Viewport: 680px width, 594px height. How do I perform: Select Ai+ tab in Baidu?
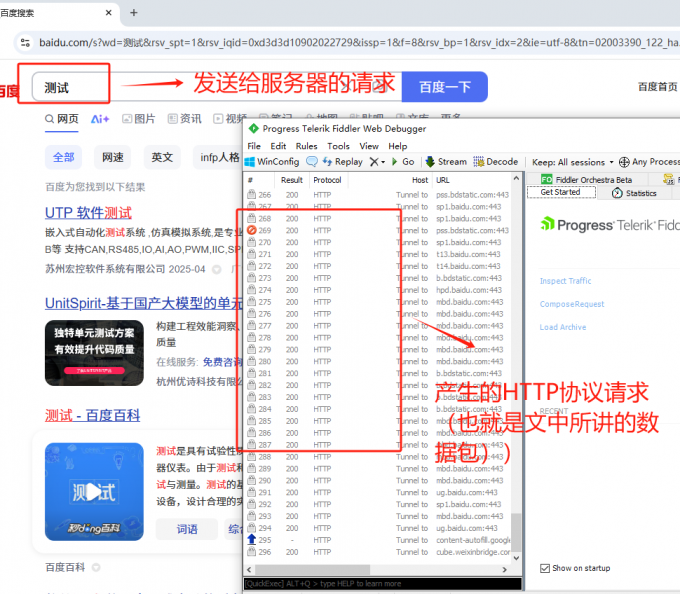coord(100,119)
